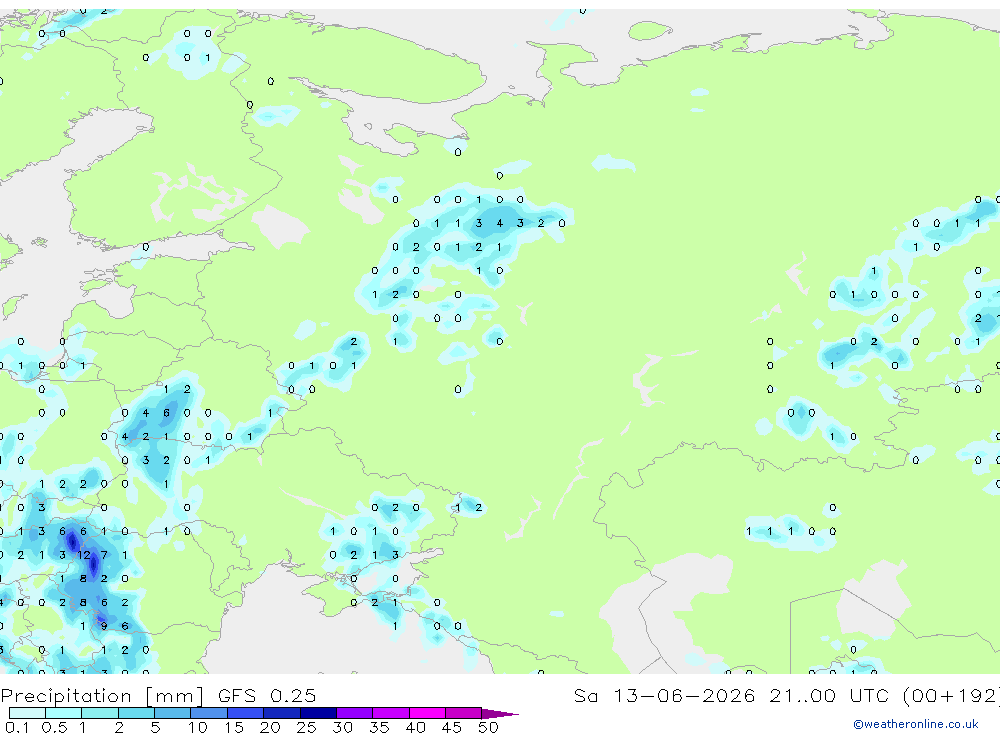Screen dimensions: 1000x733
Task: Click the legend scale label "40"
Action: pos(415,727)
